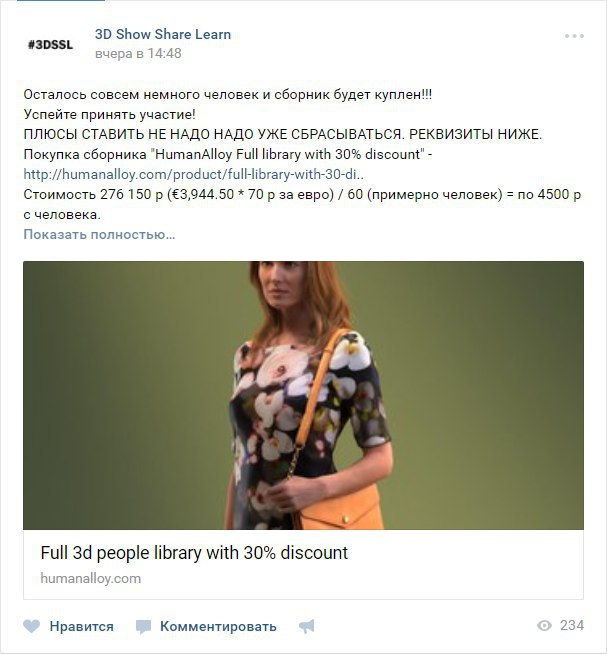Click the #3DSSL group avatar
Image resolution: width=607 pixels, height=654 pixels.
[x=50, y=44]
